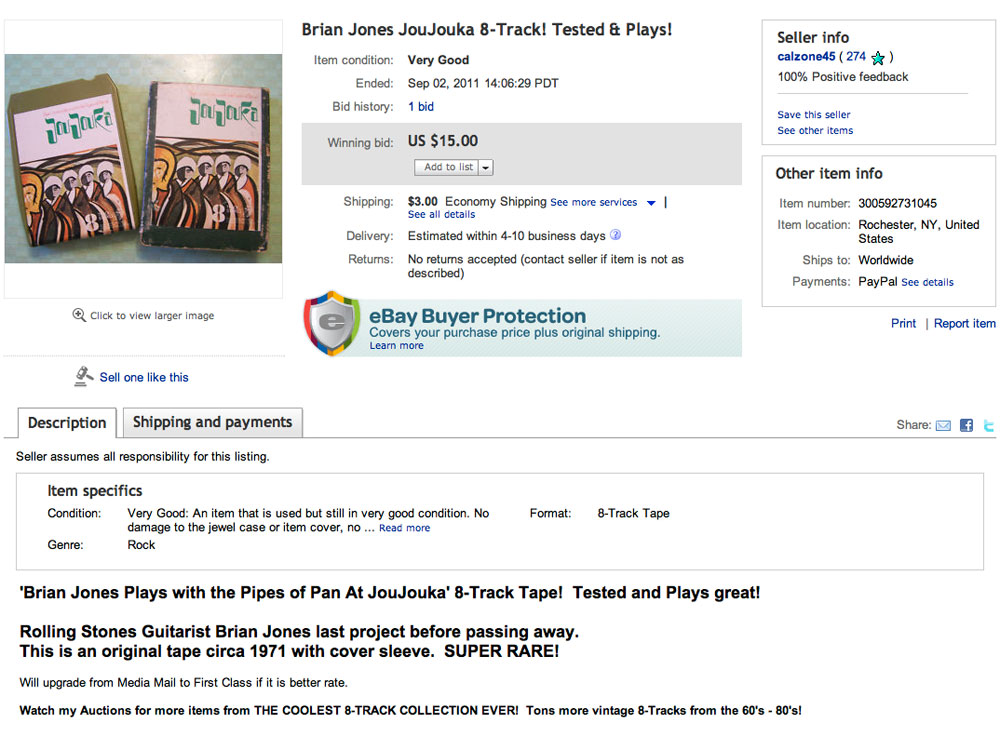Share listing on Twitter icon
The width and height of the screenshot is (1000, 750).
tap(988, 425)
